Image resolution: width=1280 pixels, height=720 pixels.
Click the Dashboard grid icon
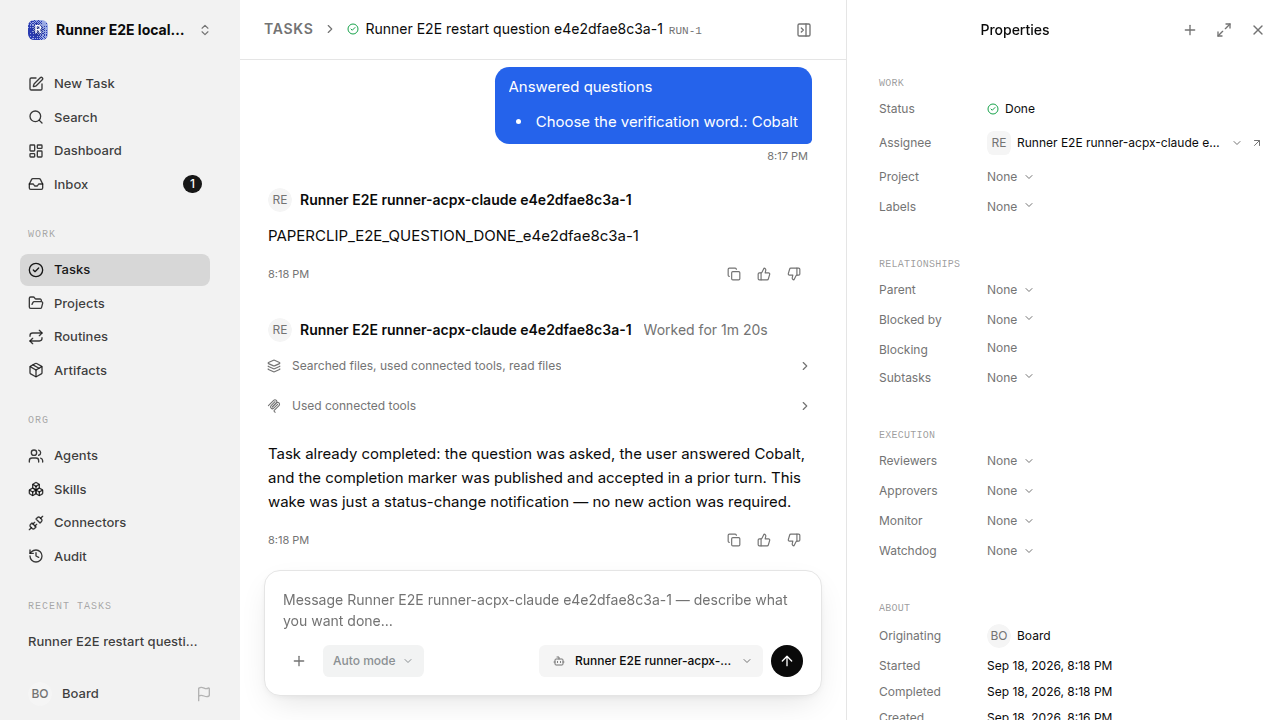click(36, 151)
